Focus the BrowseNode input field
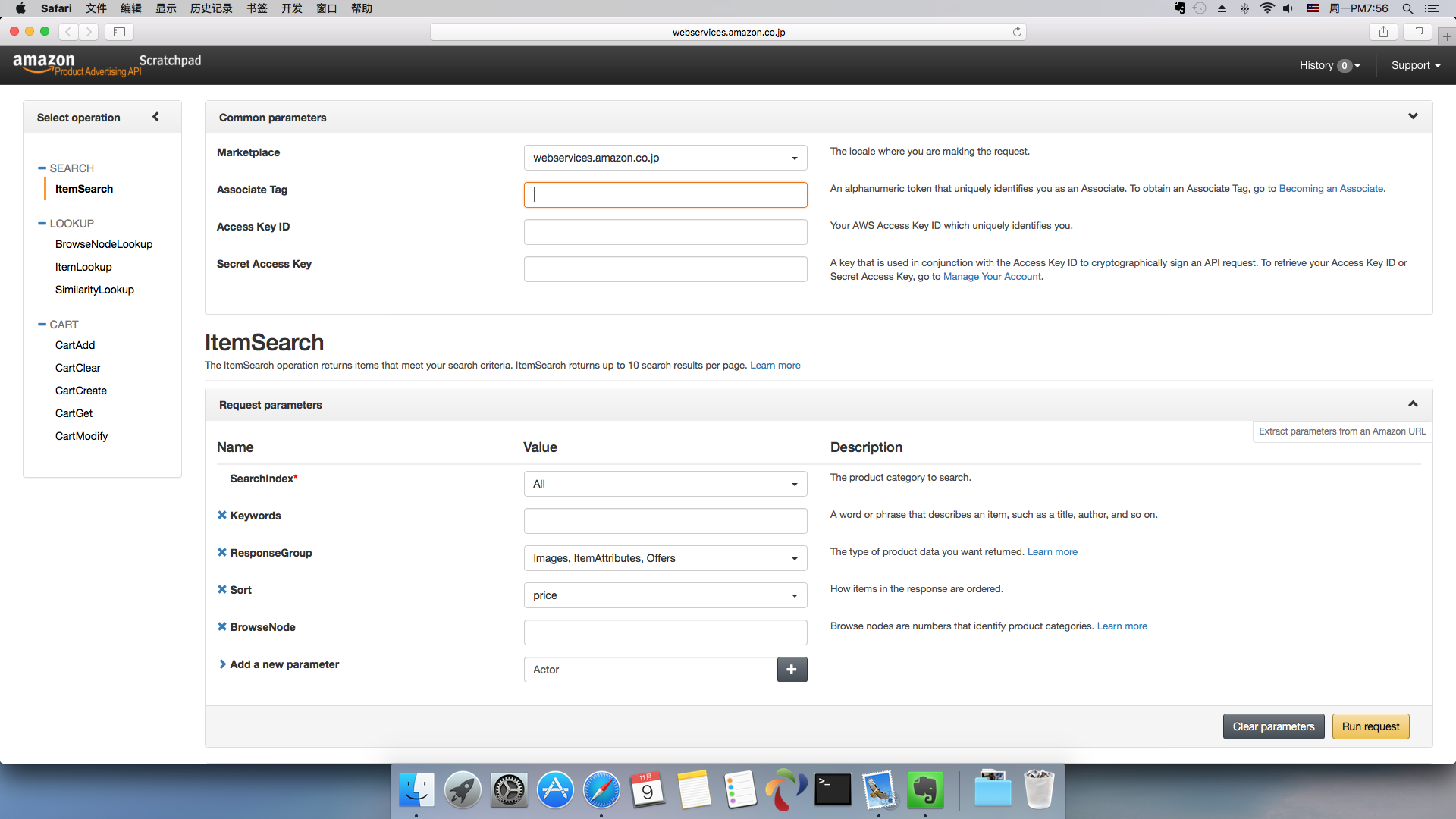Screen dimensions: 1456x819 [665, 632]
